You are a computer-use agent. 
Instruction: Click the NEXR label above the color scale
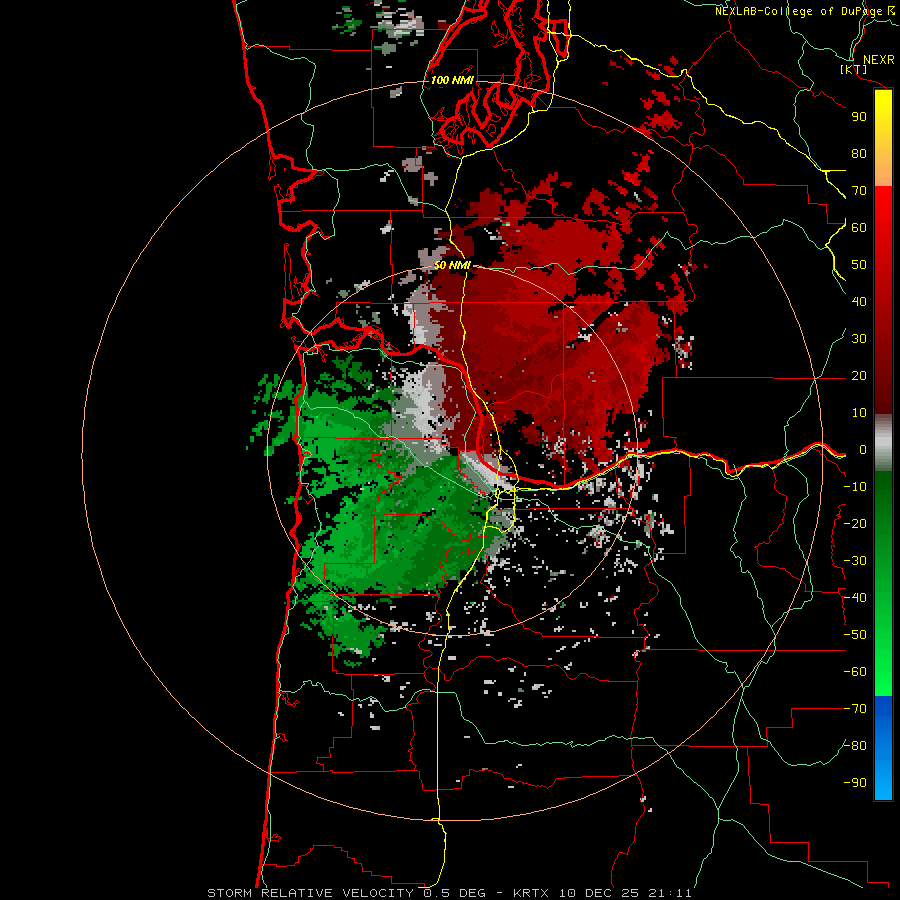879,60
